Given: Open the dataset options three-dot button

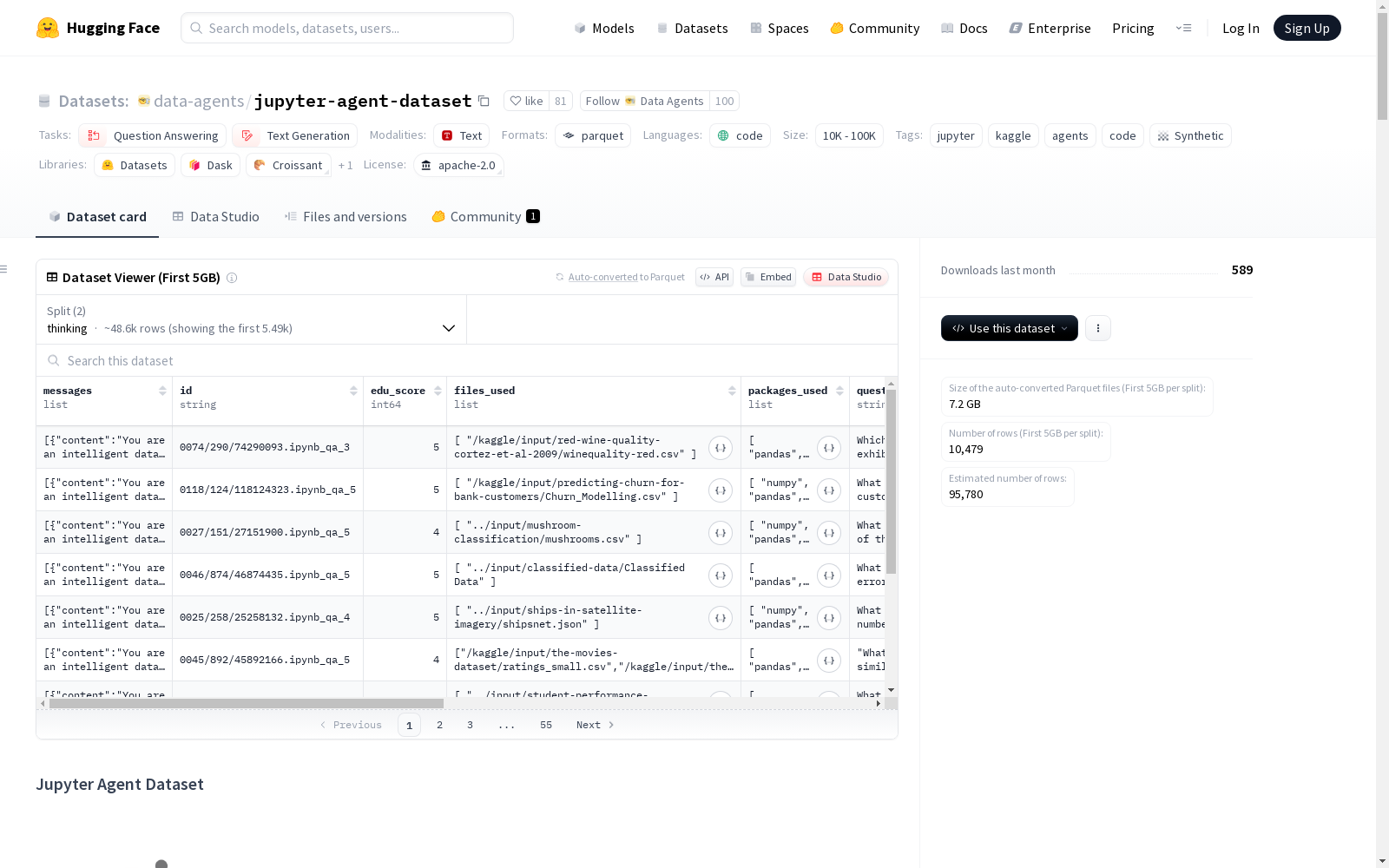Looking at the screenshot, I should tap(1098, 328).
